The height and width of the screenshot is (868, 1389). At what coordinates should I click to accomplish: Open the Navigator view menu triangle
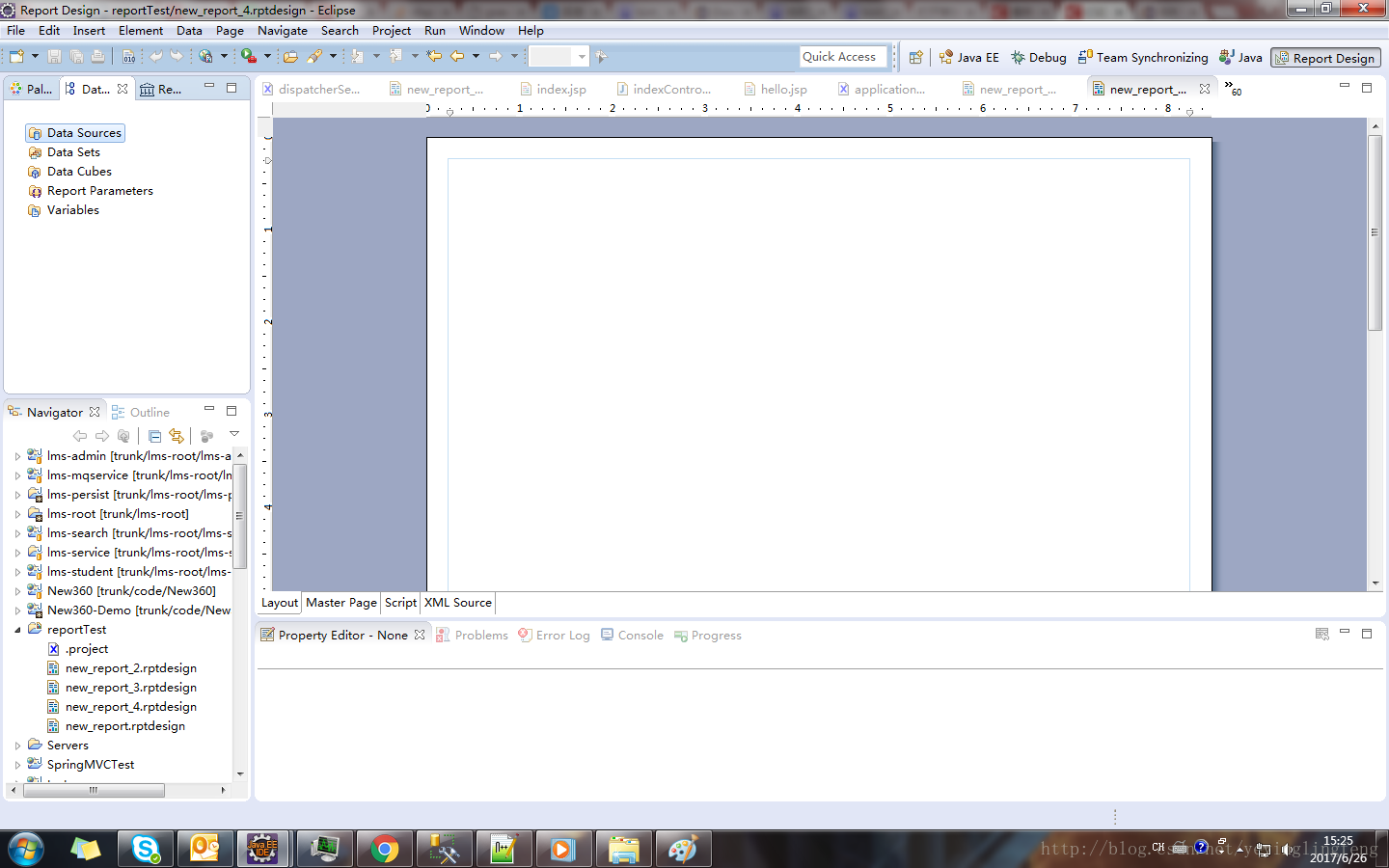[x=233, y=435]
